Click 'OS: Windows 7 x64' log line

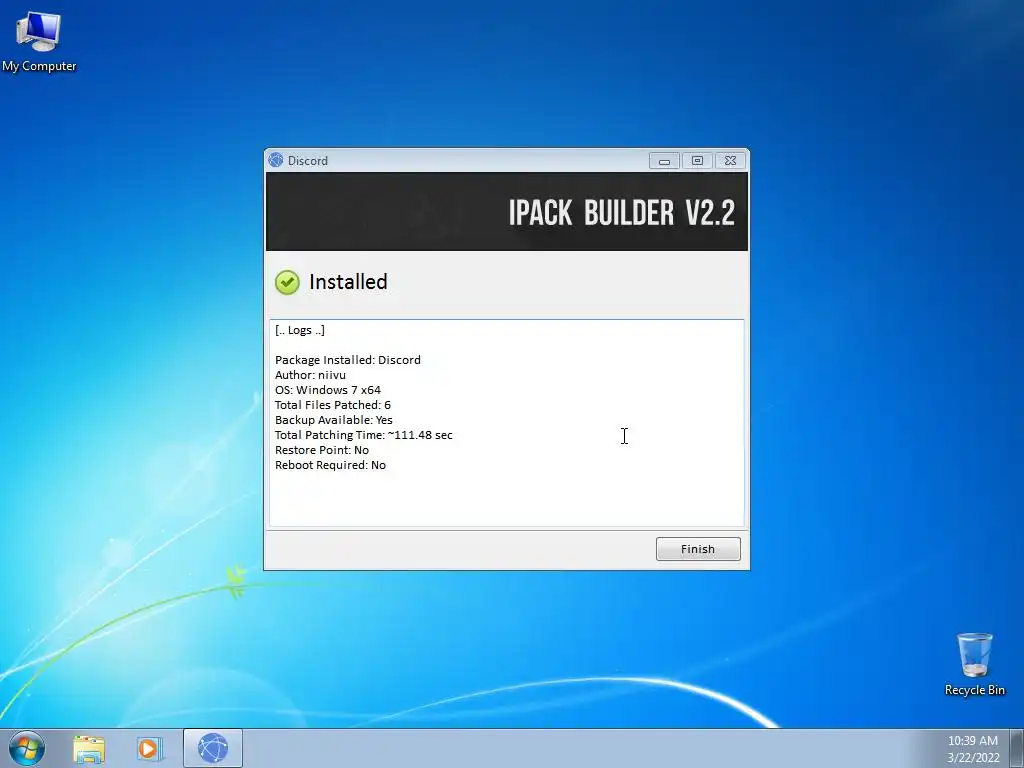point(328,390)
